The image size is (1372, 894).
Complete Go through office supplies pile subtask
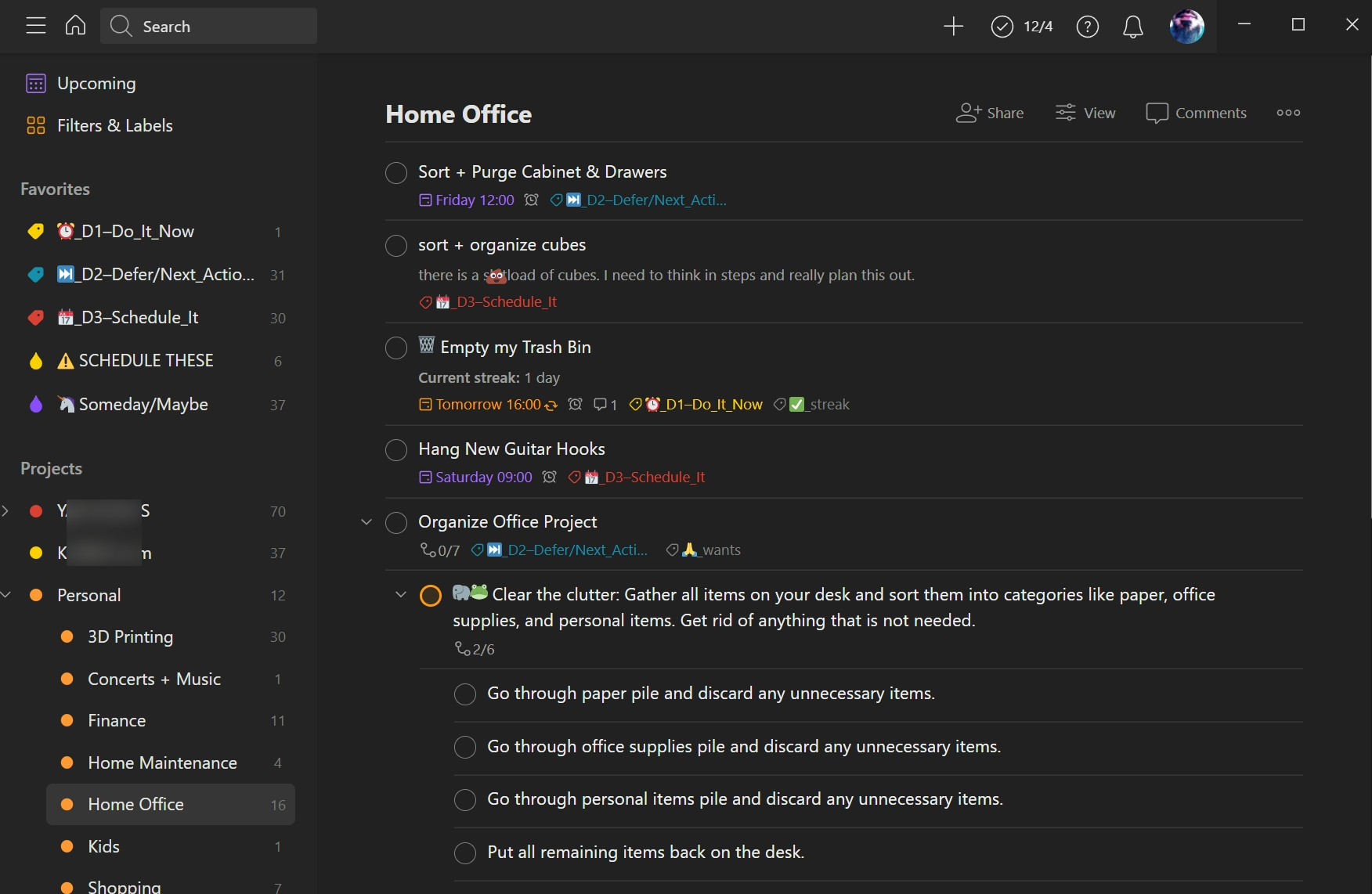465,748
